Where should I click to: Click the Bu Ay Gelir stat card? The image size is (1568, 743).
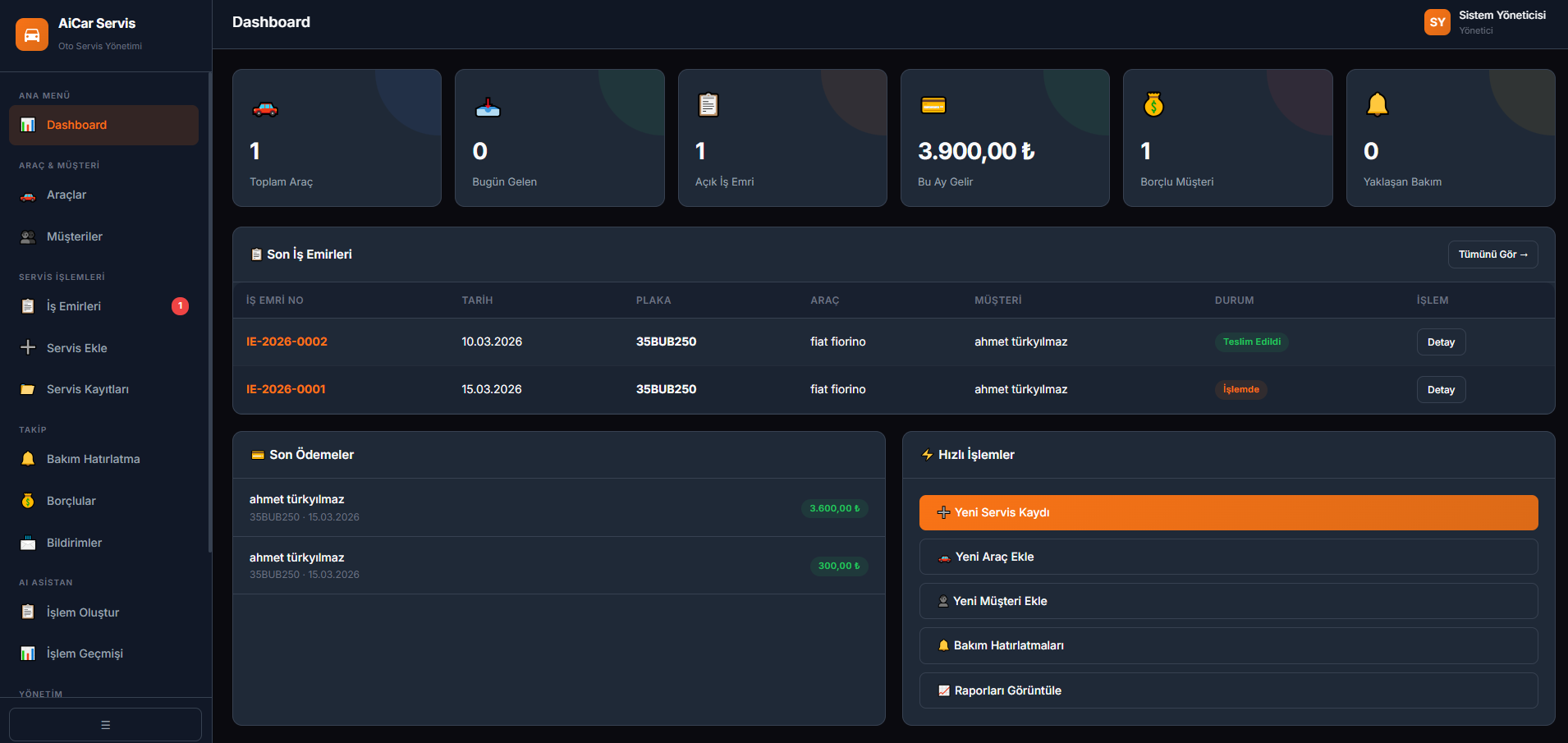pos(1005,138)
